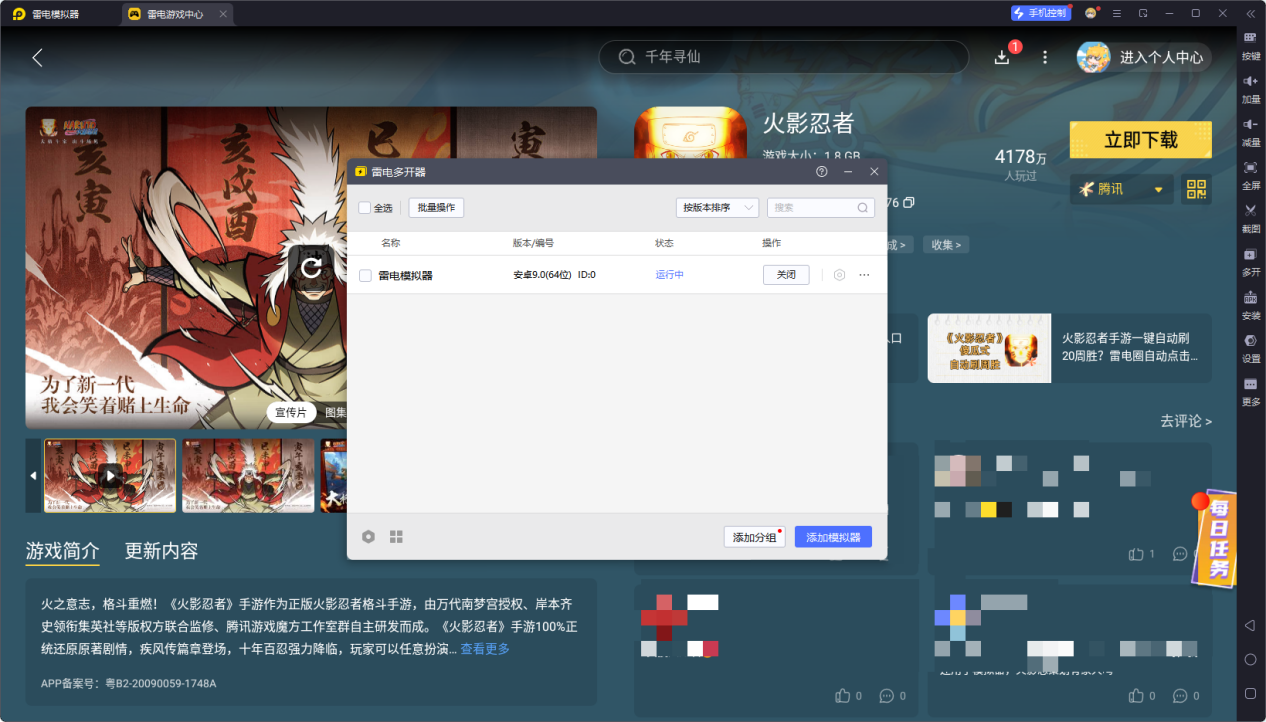
Task: Click 关闭 to stop 雷电模拟器
Action: click(786, 275)
